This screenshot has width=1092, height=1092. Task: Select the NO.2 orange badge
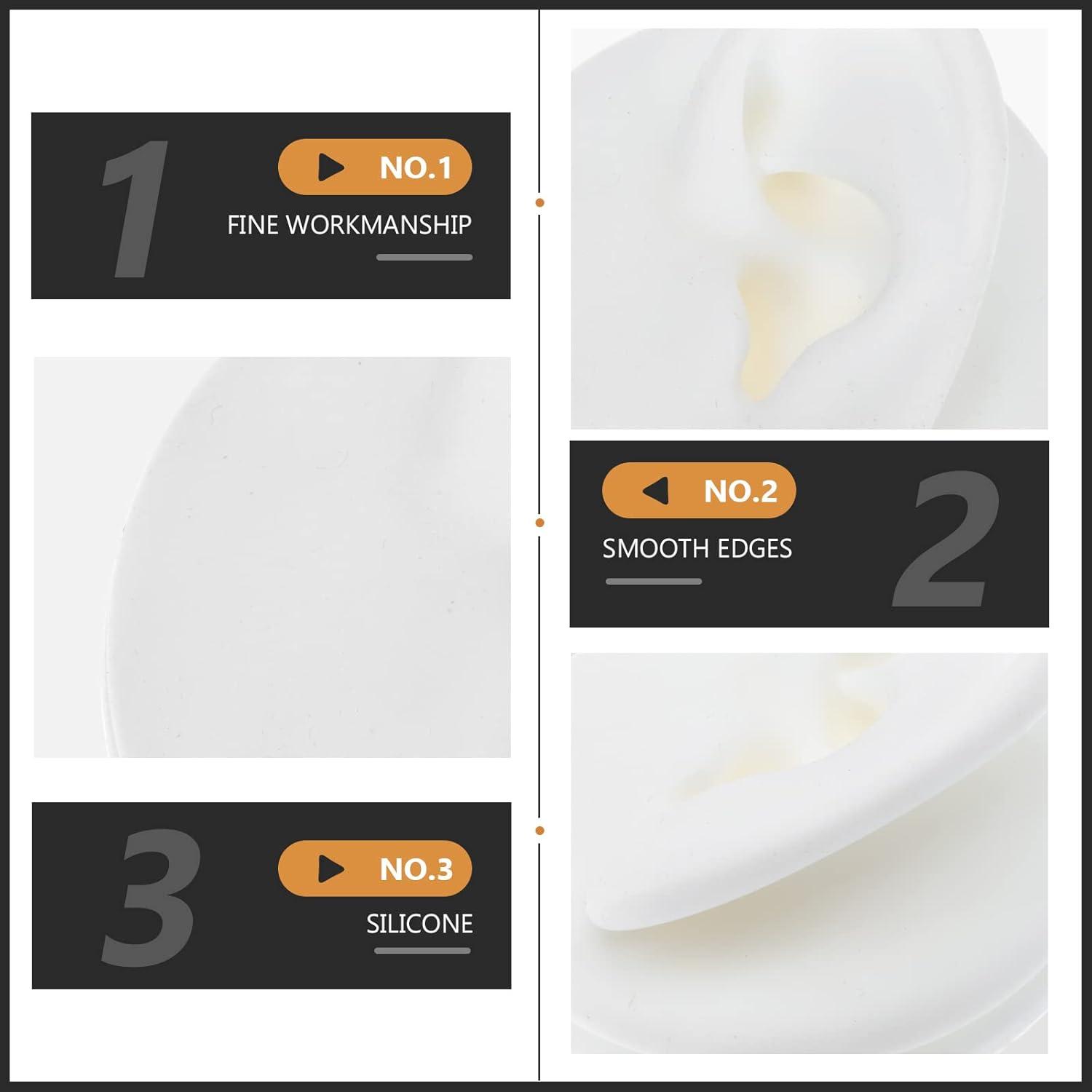699,491
